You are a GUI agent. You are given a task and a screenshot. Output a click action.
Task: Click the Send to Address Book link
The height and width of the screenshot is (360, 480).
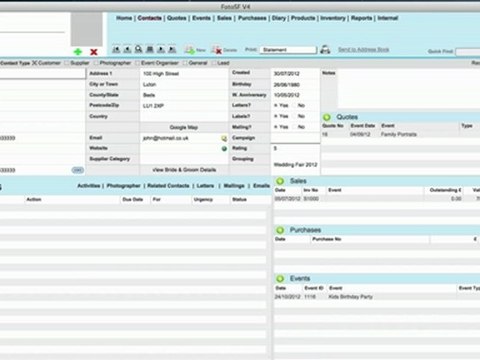point(364,50)
